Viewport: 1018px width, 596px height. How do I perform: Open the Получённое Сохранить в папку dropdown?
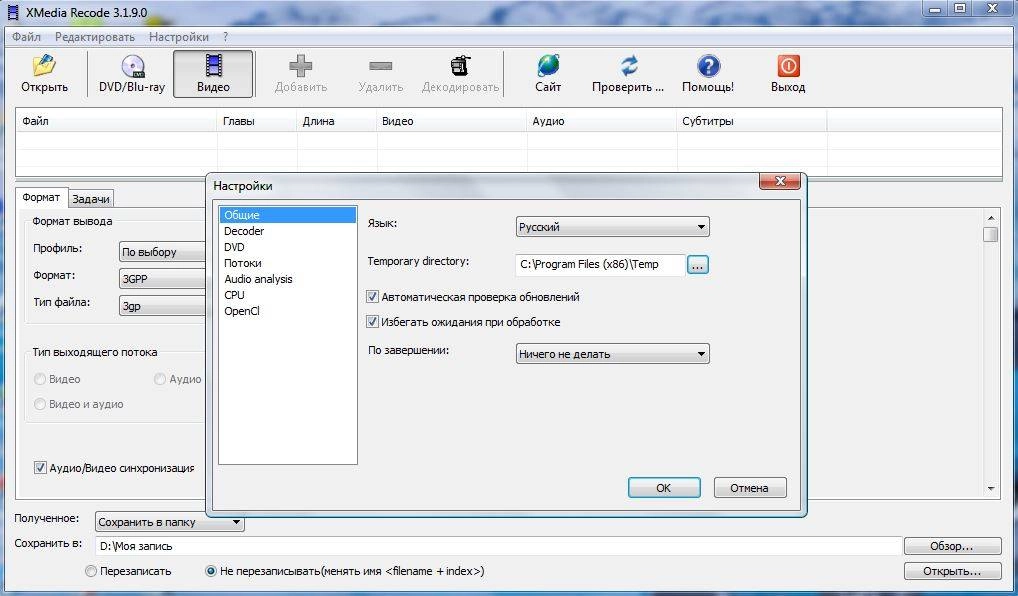(169, 522)
